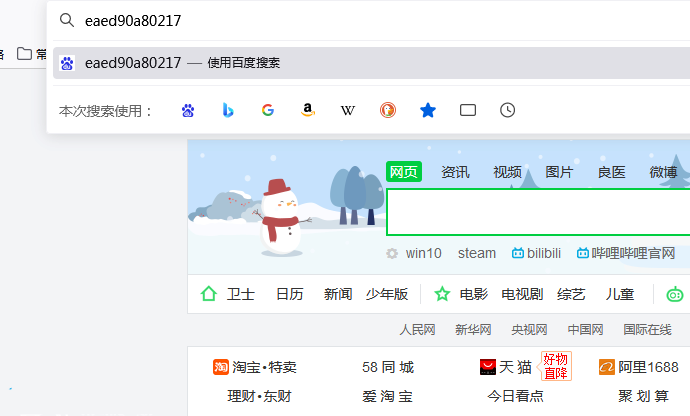Screen dimensions: 690x416
Task: Click the 好物直降 promo badge
Action: coord(556,366)
